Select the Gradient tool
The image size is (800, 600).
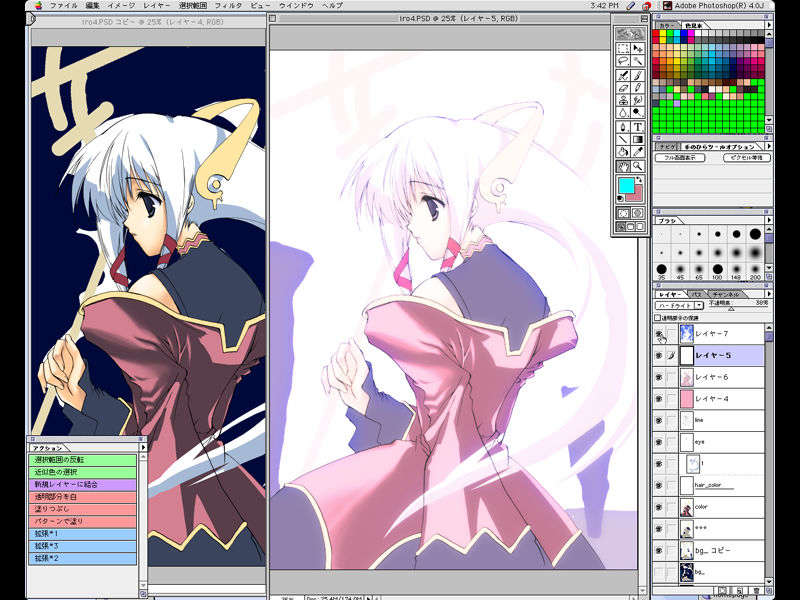[638, 139]
